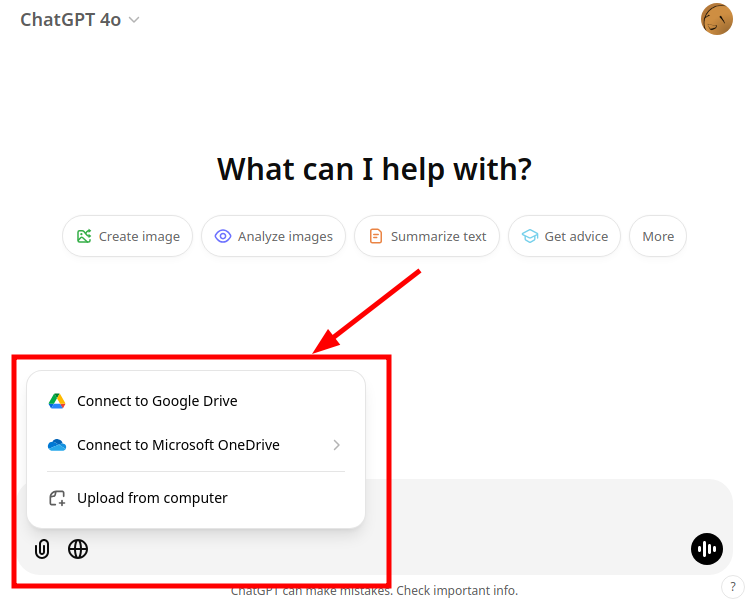Click the Summarize text suggestion chip
Screen dimensions: 748x603
(x=427, y=236)
